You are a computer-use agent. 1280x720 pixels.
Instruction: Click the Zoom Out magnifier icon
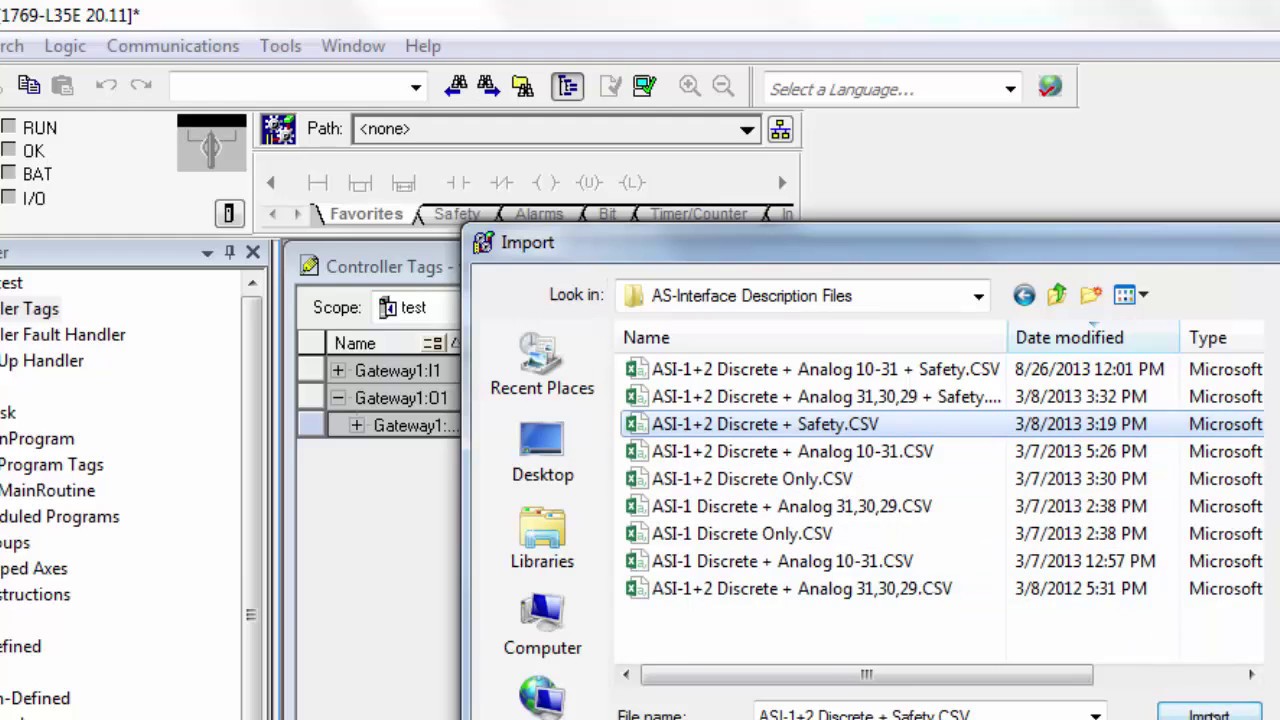723,86
